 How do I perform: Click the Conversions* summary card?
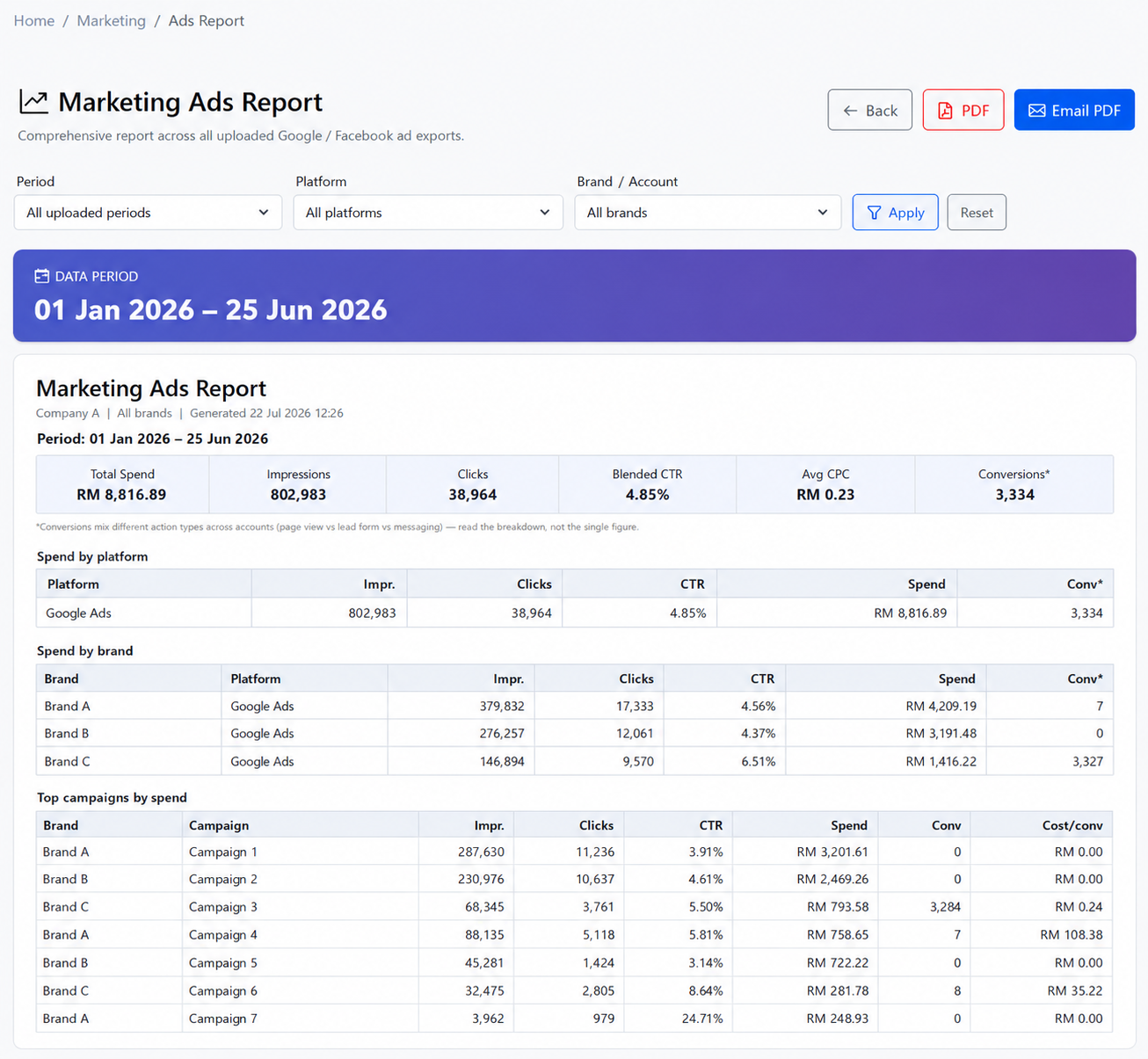1014,484
